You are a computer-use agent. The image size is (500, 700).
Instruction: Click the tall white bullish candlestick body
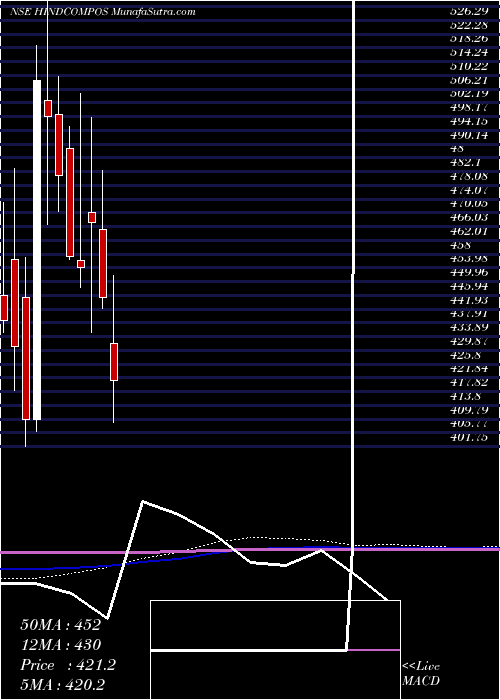37,250
